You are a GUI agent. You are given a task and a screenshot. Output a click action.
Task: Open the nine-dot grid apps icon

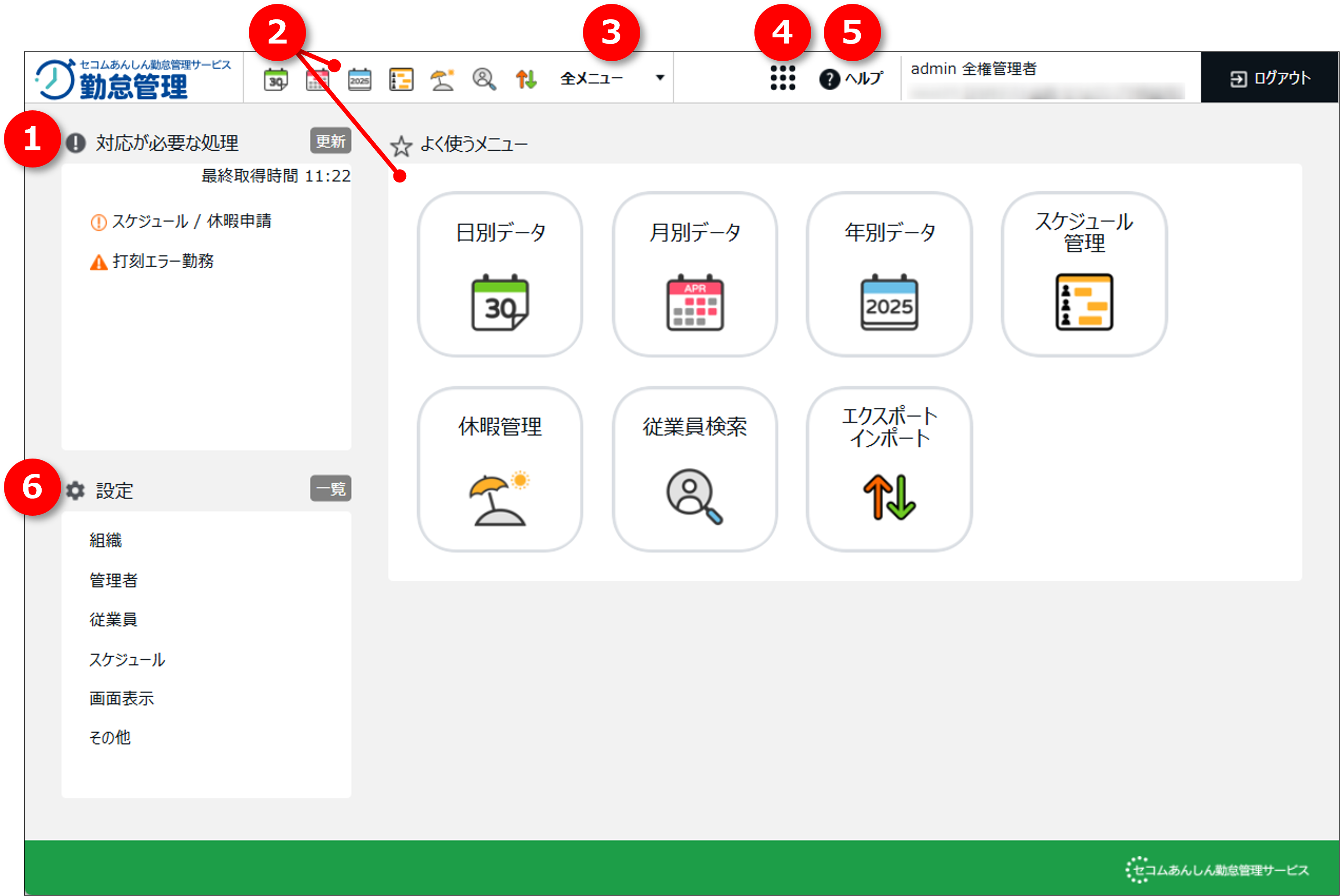point(782,78)
